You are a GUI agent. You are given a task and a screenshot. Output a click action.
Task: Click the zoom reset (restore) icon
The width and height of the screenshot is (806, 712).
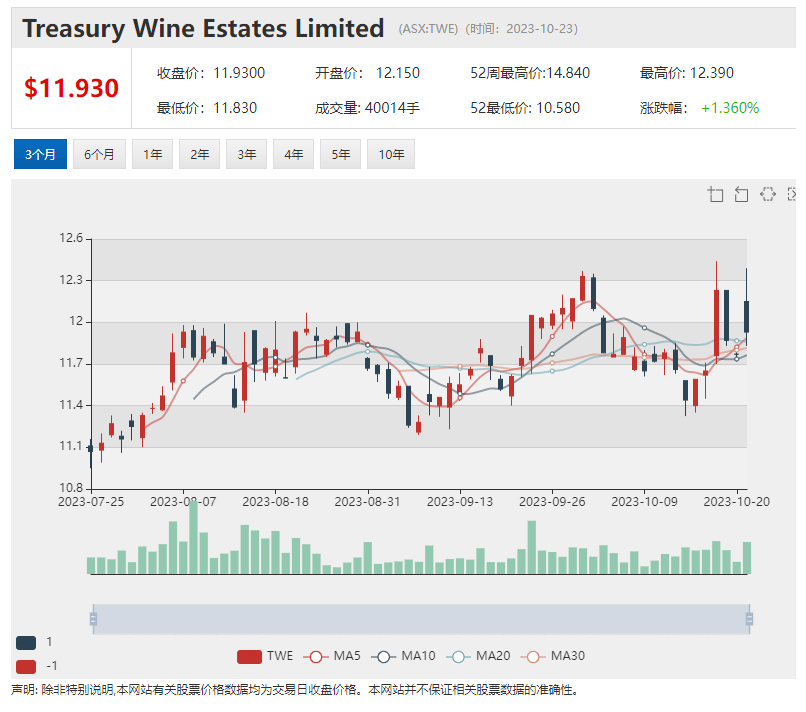[741, 194]
